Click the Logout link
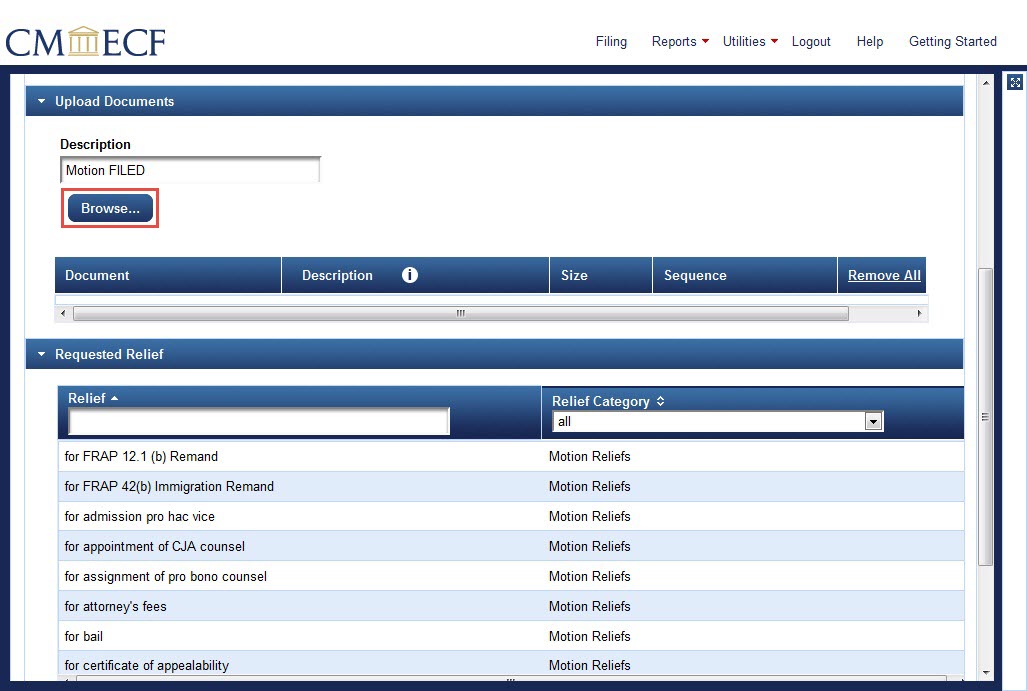 tap(811, 41)
